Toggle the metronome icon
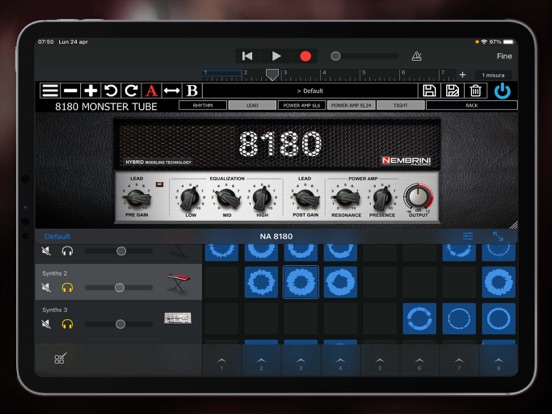Viewport: 552px width, 414px height. tap(417, 56)
